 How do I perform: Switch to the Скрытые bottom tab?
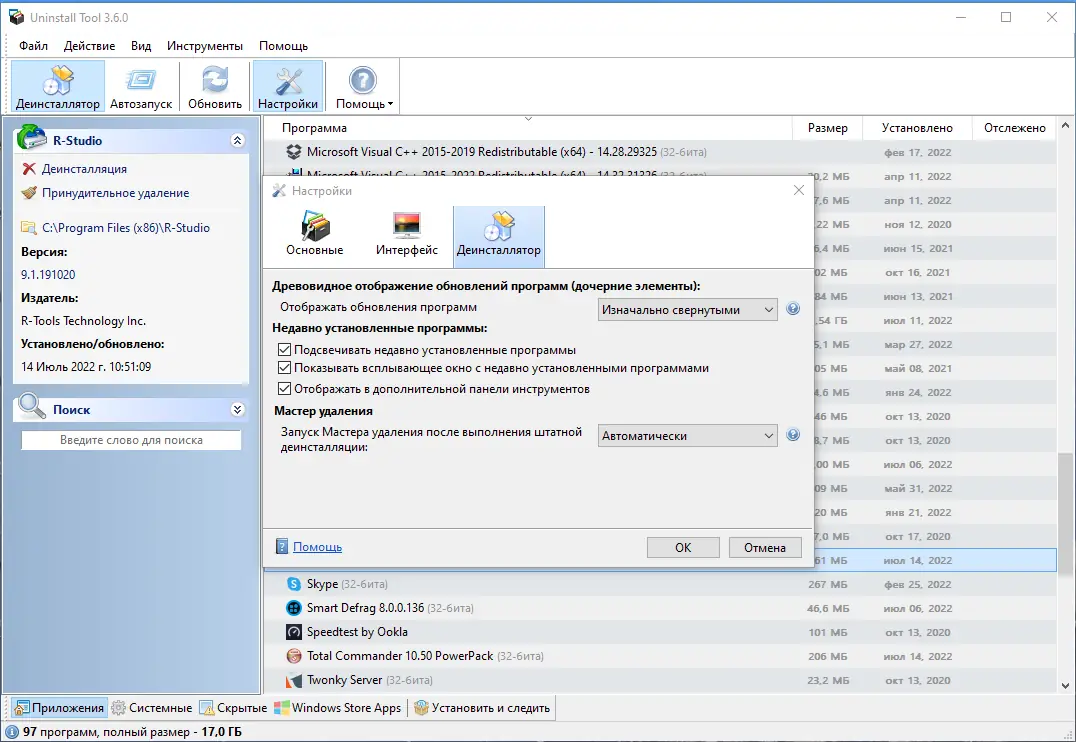[x=233, y=708]
